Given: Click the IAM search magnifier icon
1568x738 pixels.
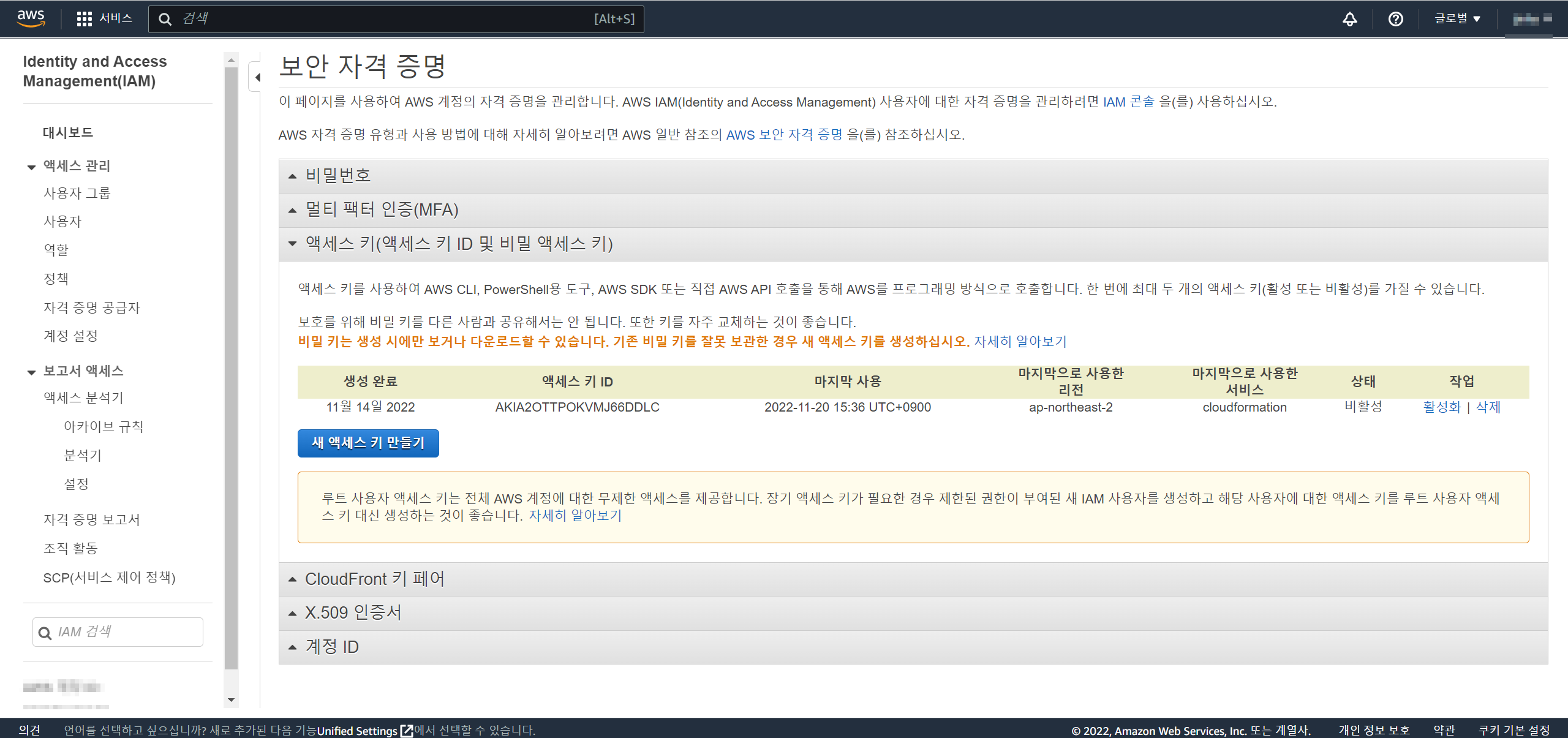Looking at the screenshot, I should pyautogui.click(x=45, y=633).
